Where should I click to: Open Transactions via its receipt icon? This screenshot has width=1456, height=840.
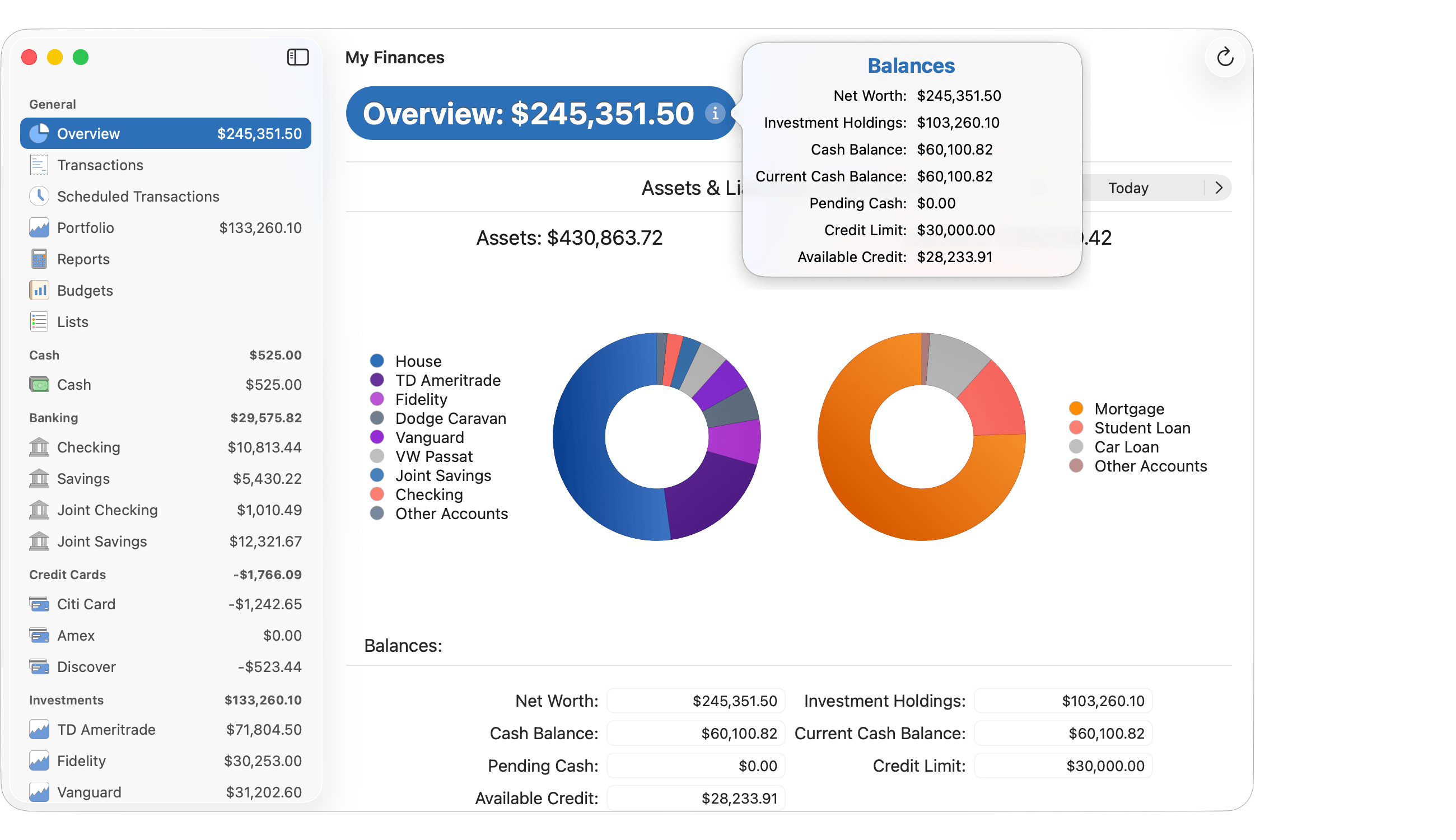[39, 165]
